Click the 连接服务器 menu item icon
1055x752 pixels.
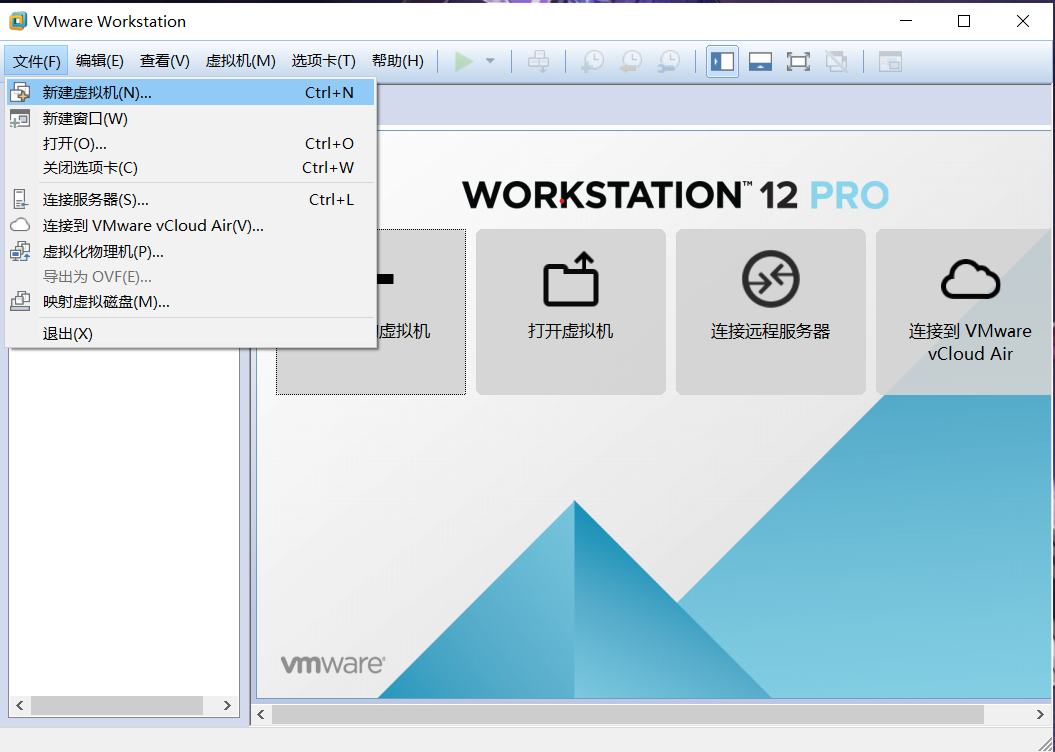tap(20, 199)
